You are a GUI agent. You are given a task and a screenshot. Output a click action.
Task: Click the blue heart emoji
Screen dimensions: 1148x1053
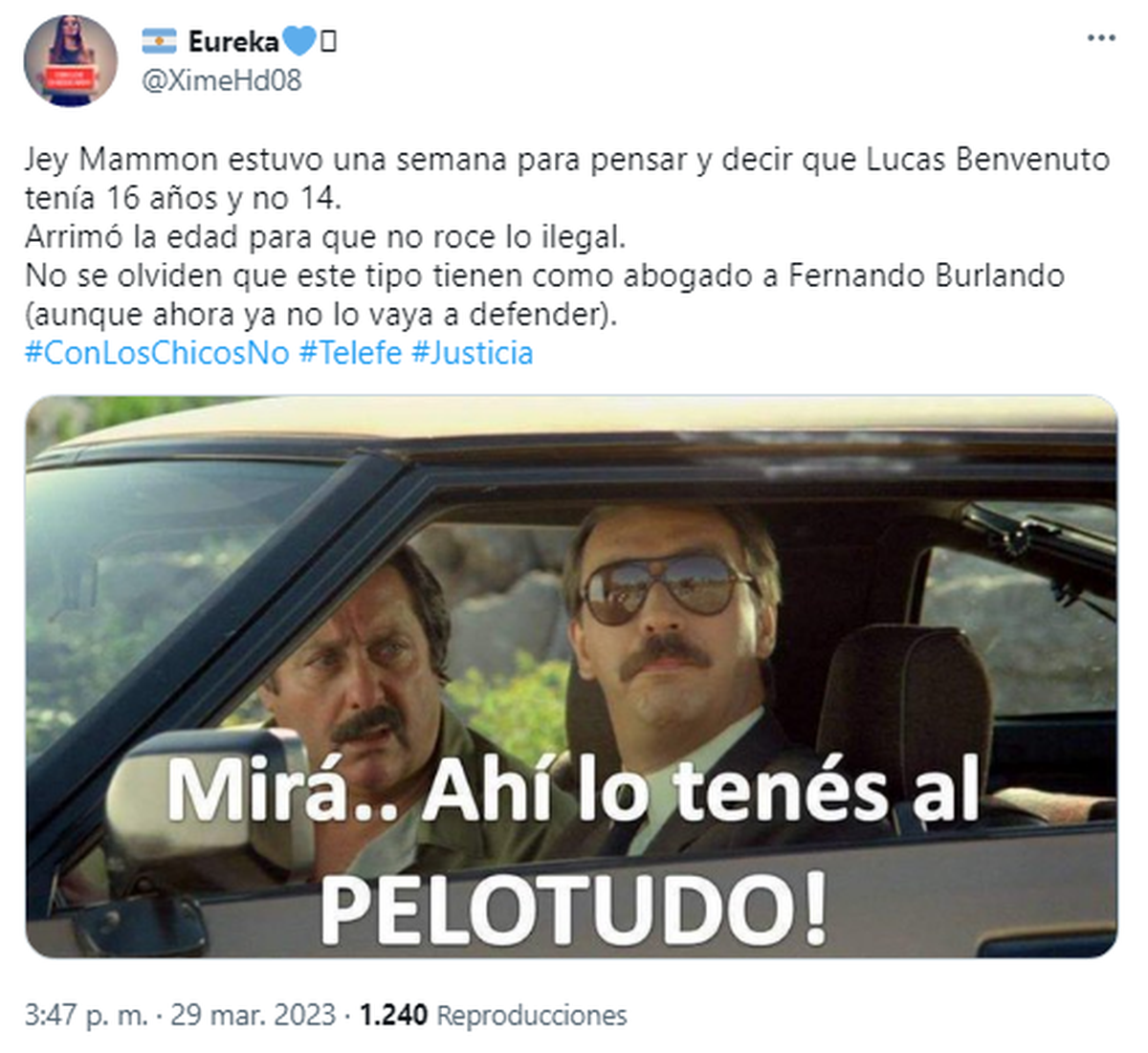click(298, 41)
